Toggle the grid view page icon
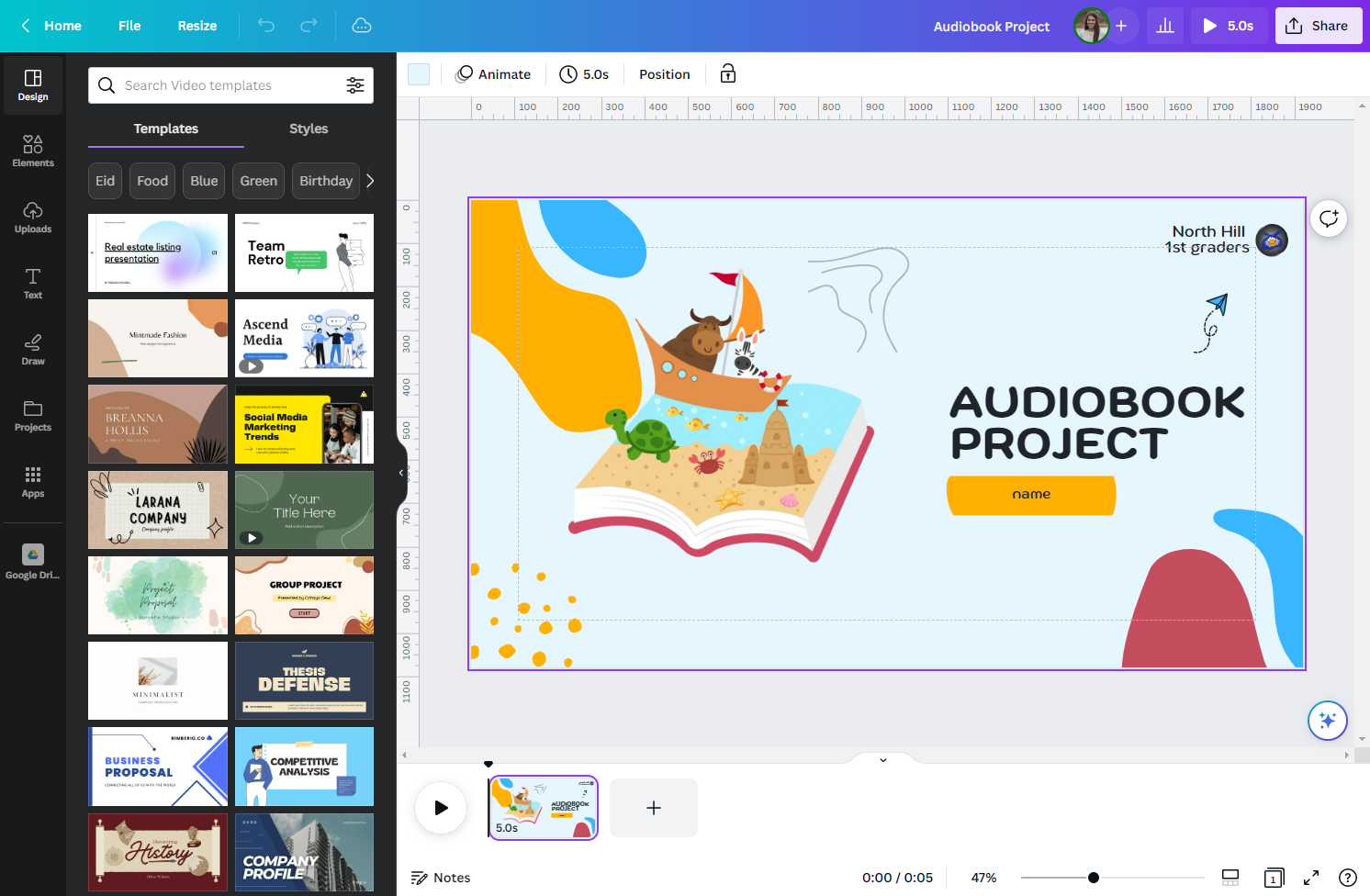Viewport: 1370px width, 896px height. point(1274,878)
